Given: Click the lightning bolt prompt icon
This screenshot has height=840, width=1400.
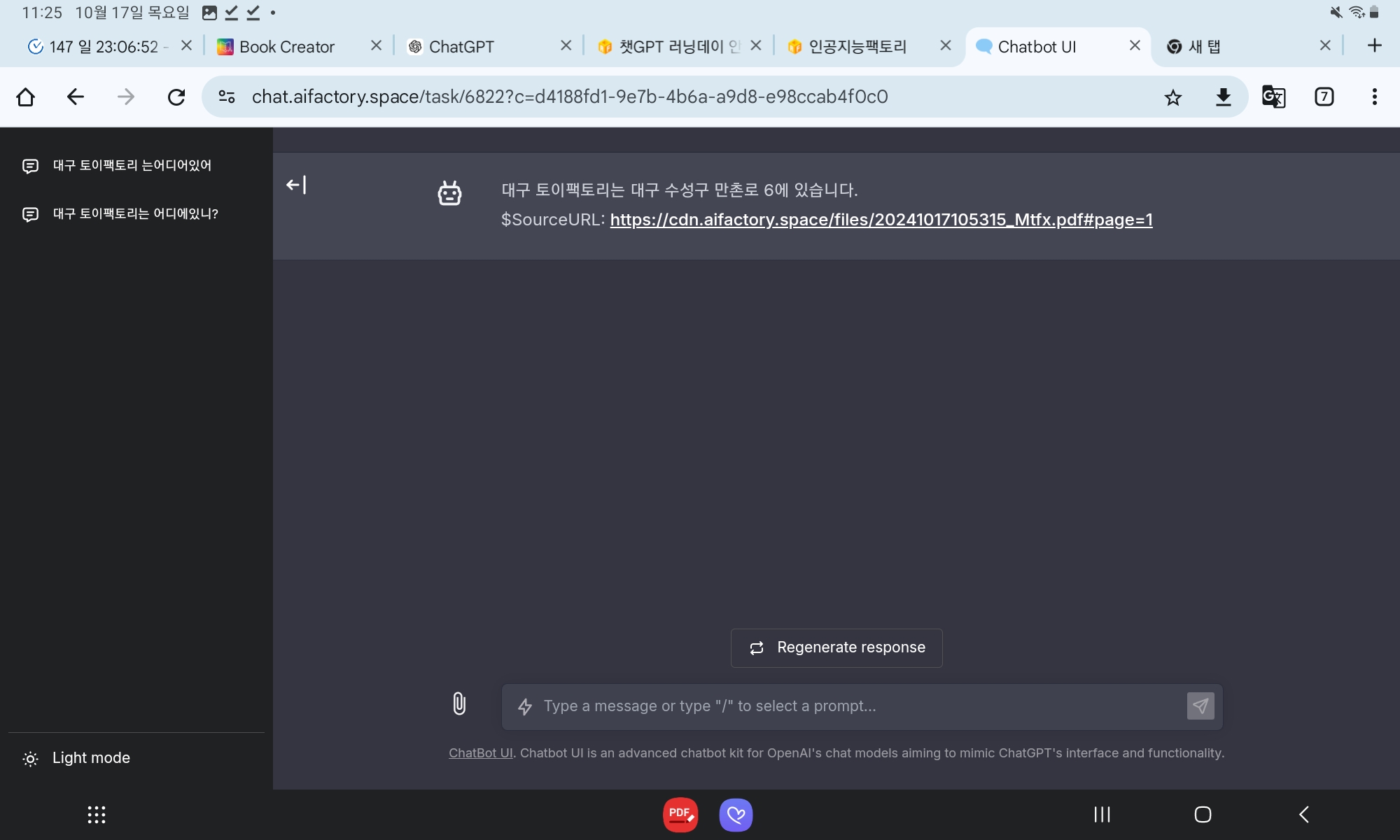Looking at the screenshot, I should click(x=525, y=706).
